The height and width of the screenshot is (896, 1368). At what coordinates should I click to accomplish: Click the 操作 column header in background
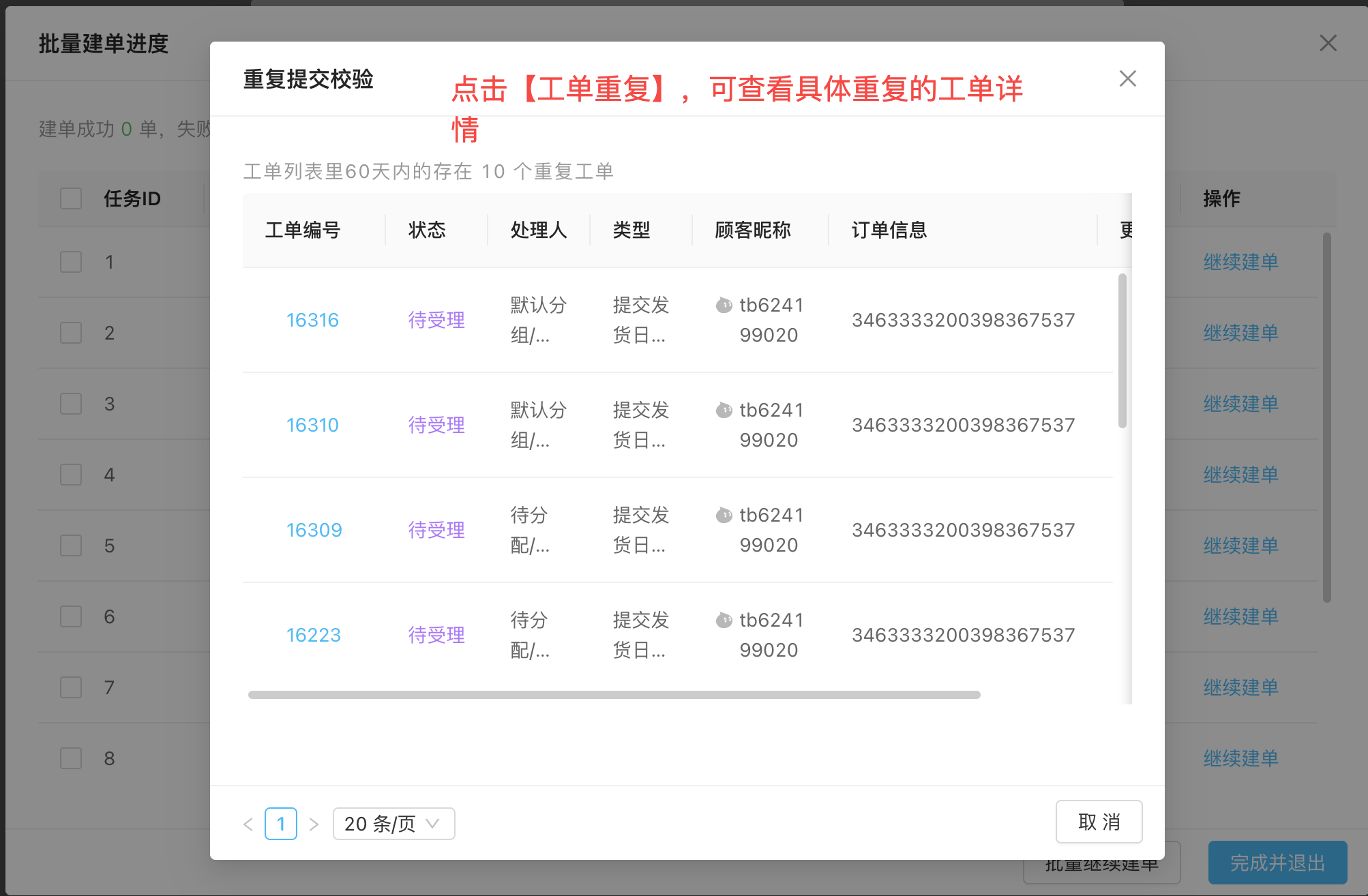pyautogui.click(x=1221, y=198)
